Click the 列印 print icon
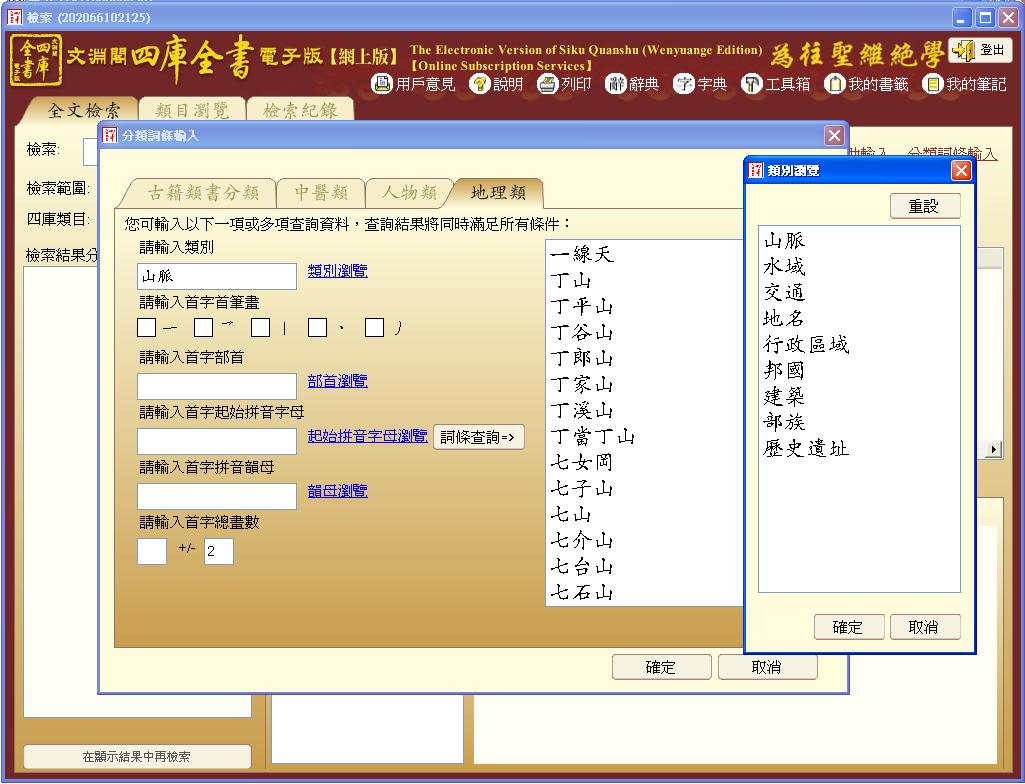The height and width of the screenshot is (784, 1025). point(546,85)
